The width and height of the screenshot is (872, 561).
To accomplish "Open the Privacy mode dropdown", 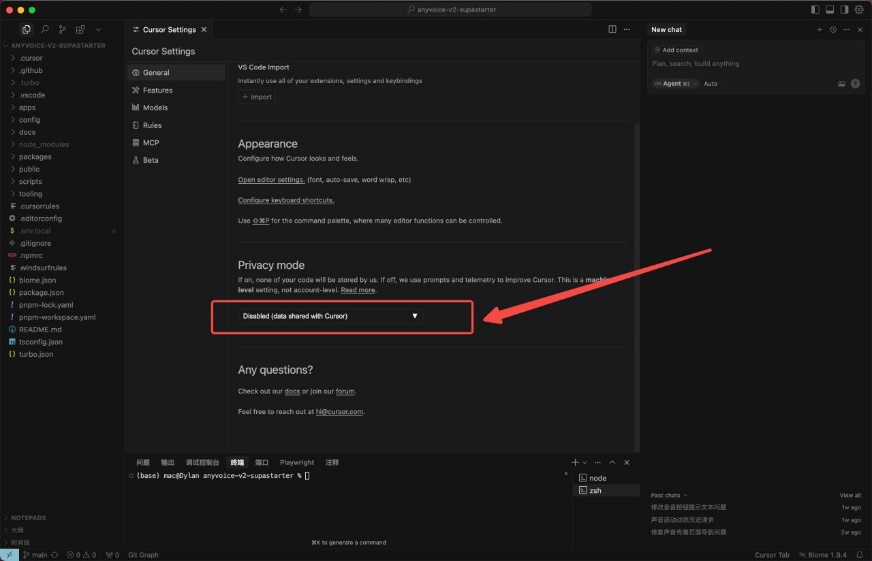I will click(329, 316).
